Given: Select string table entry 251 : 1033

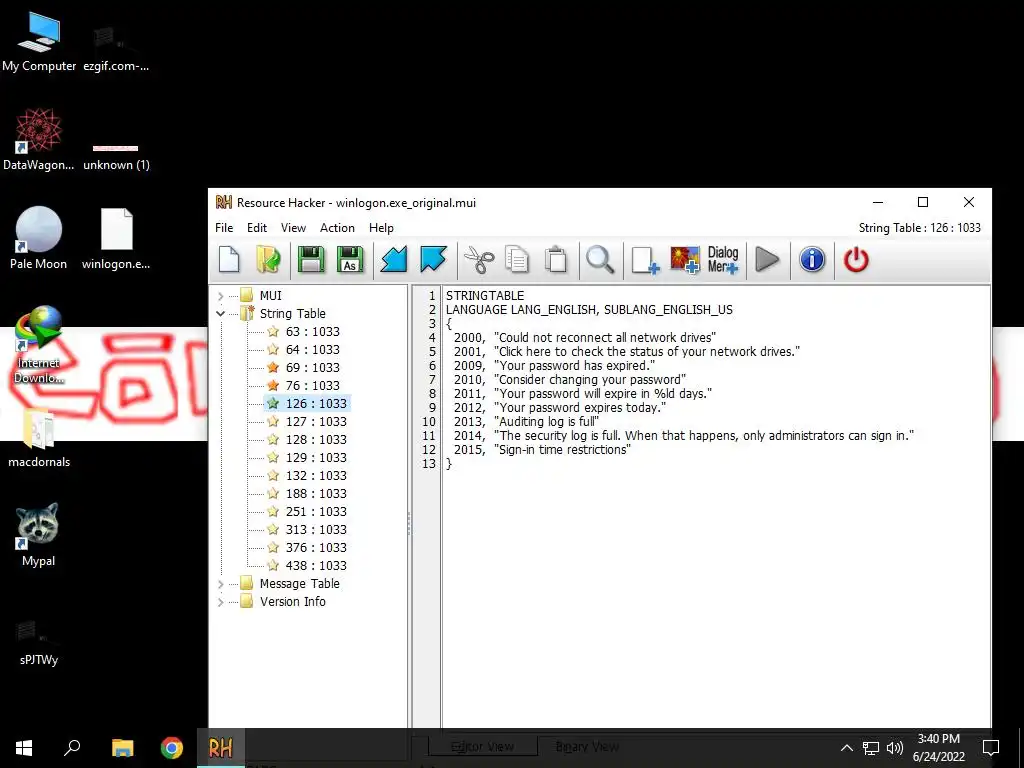Looking at the screenshot, I should (x=316, y=511).
